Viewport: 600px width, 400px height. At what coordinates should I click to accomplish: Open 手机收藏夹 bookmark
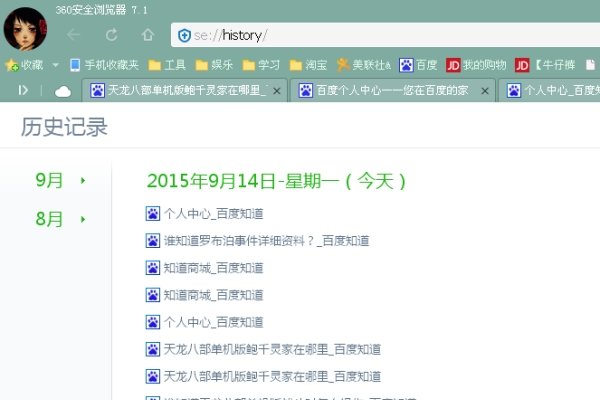(x=104, y=65)
